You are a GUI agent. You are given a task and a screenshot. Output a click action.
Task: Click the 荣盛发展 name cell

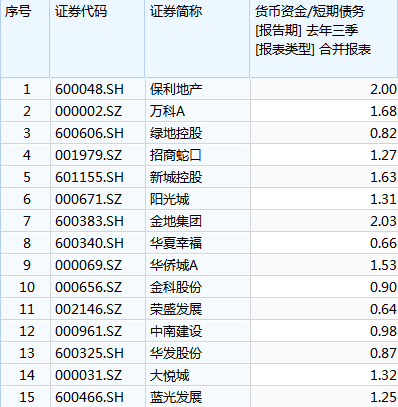197,309
